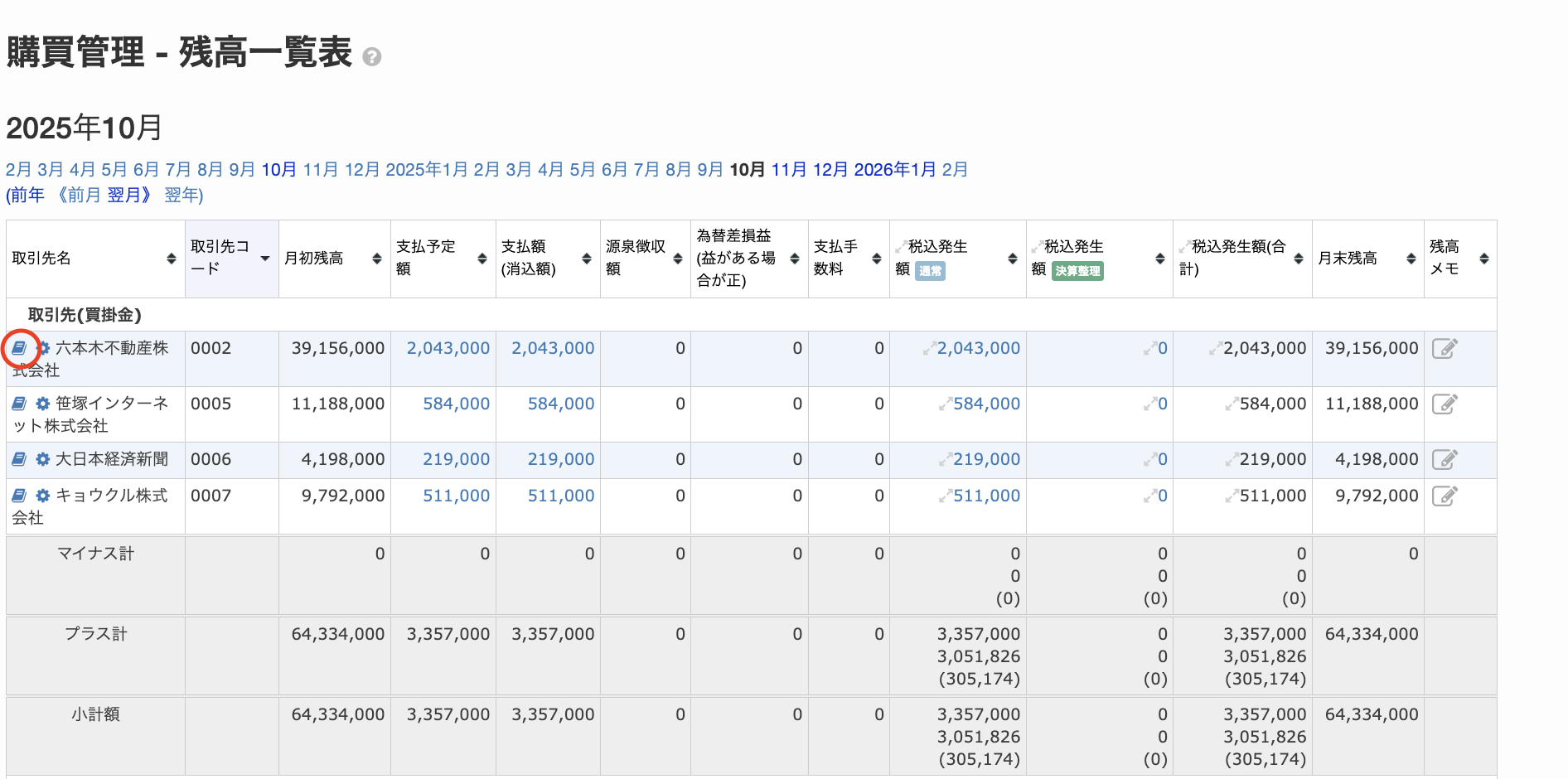Click expand arrow in 税込発生額 決算整理 header
Screen dimensions: 1568x779
(x=1037, y=247)
